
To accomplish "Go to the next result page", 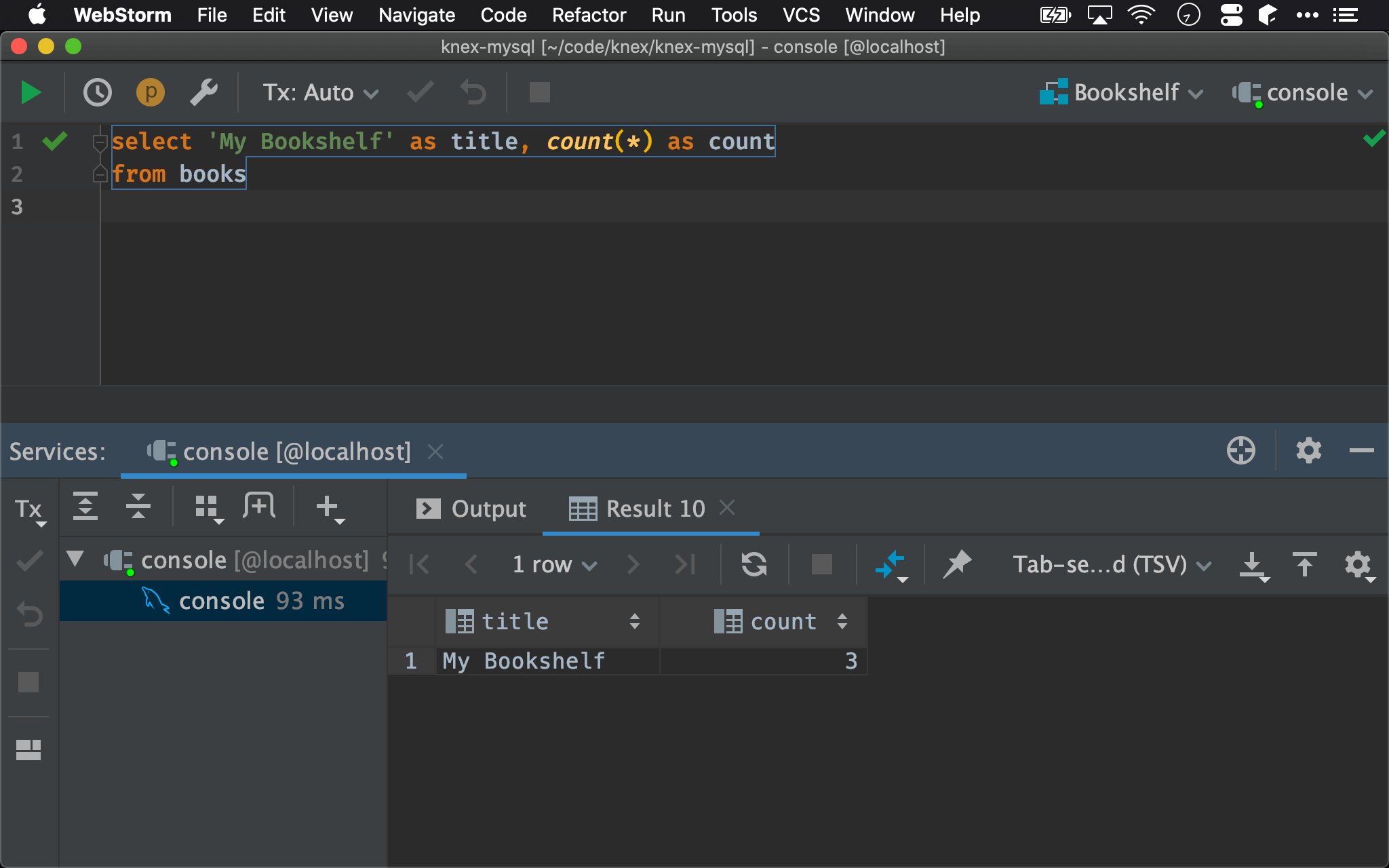I will tap(633, 564).
